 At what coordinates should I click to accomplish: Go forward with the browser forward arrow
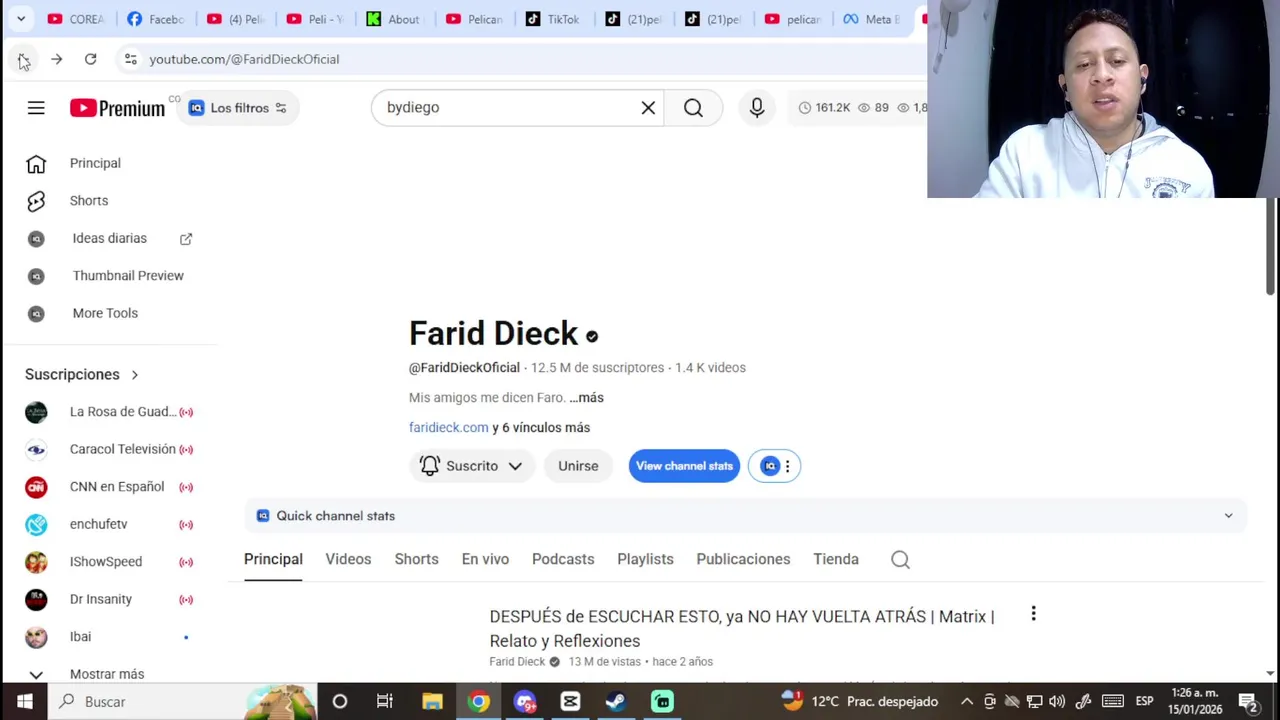coord(56,60)
